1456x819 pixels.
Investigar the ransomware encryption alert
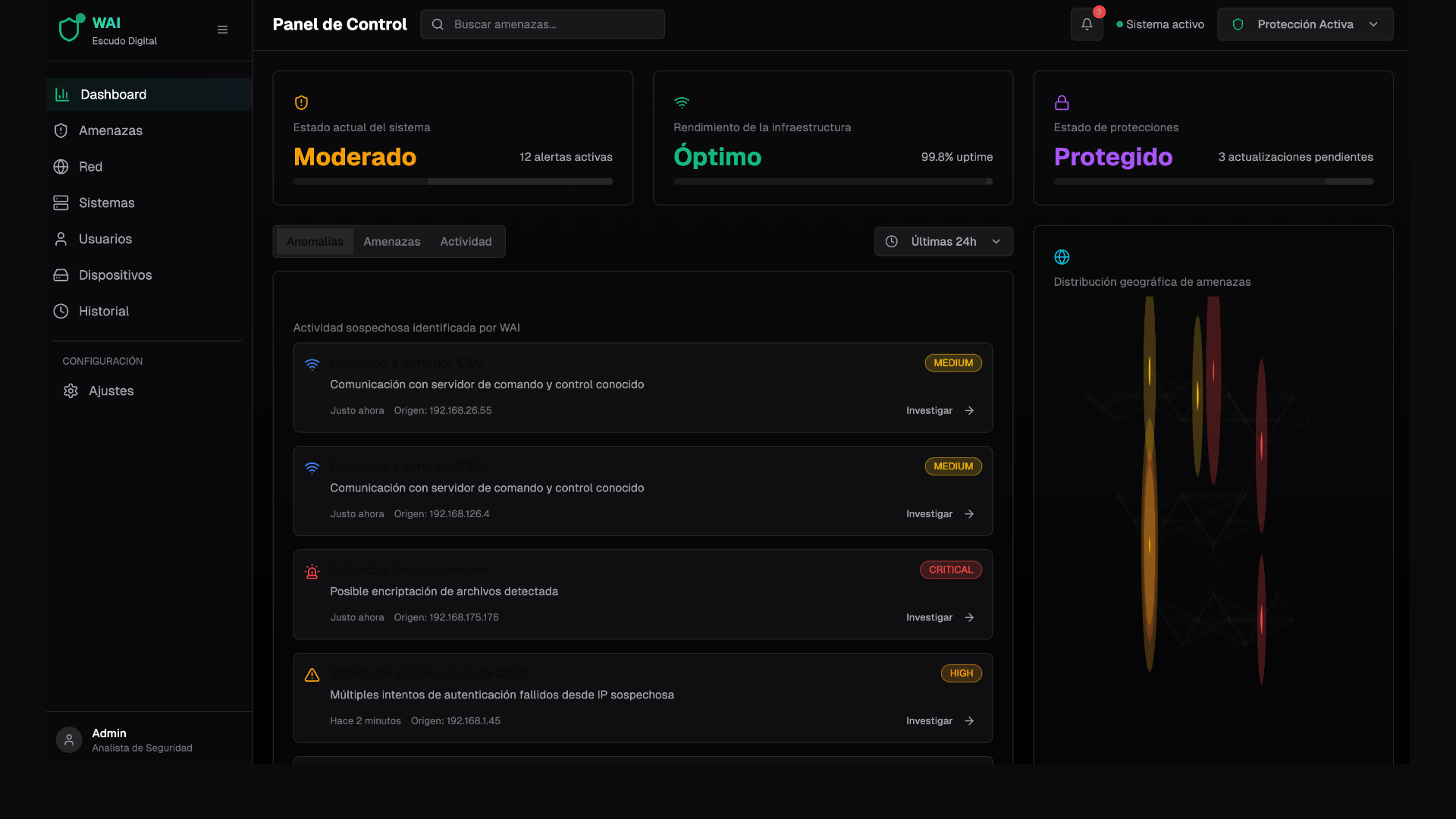click(940, 617)
